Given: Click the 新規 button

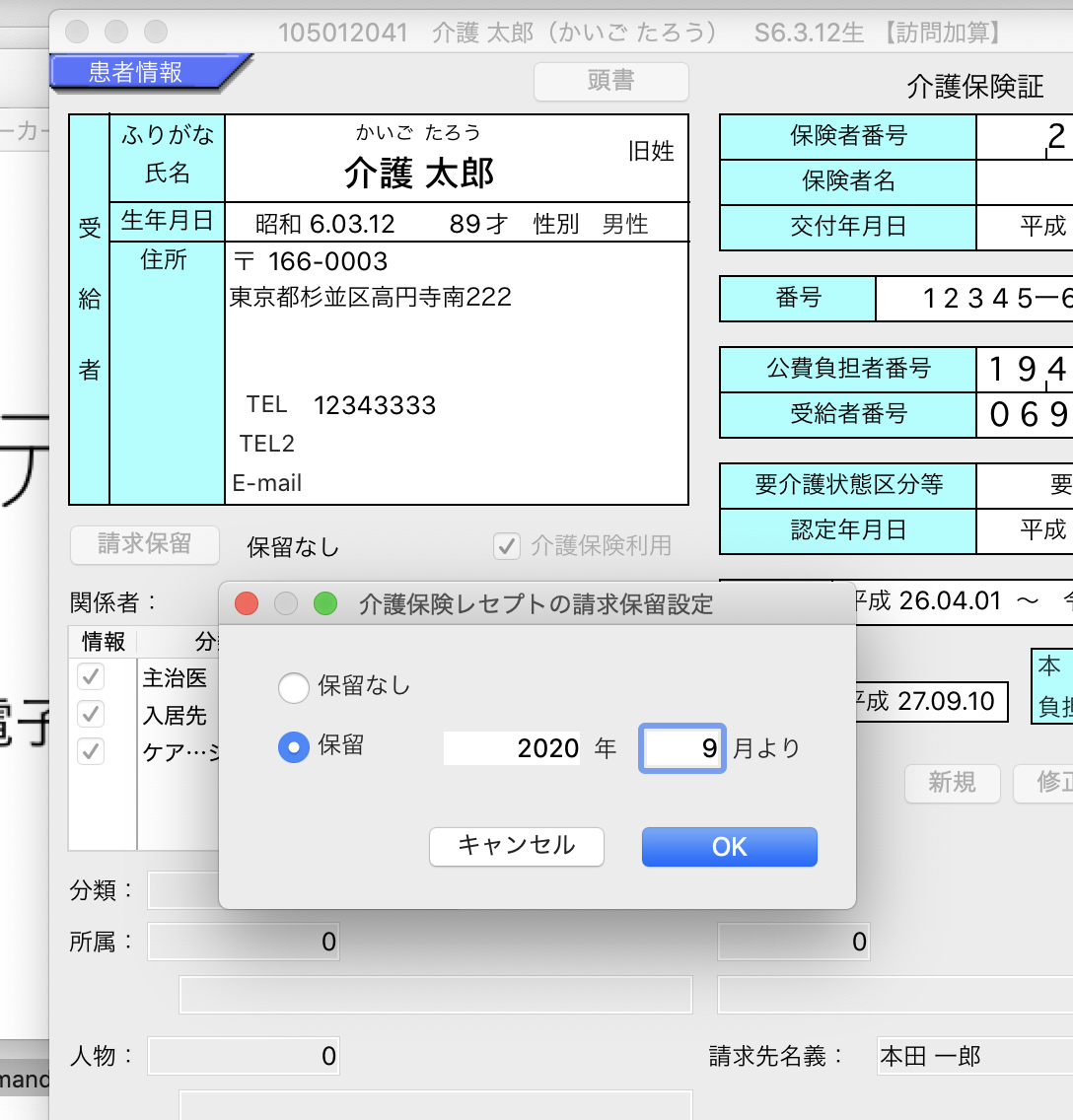Looking at the screenshot, I should pos(952,783).
